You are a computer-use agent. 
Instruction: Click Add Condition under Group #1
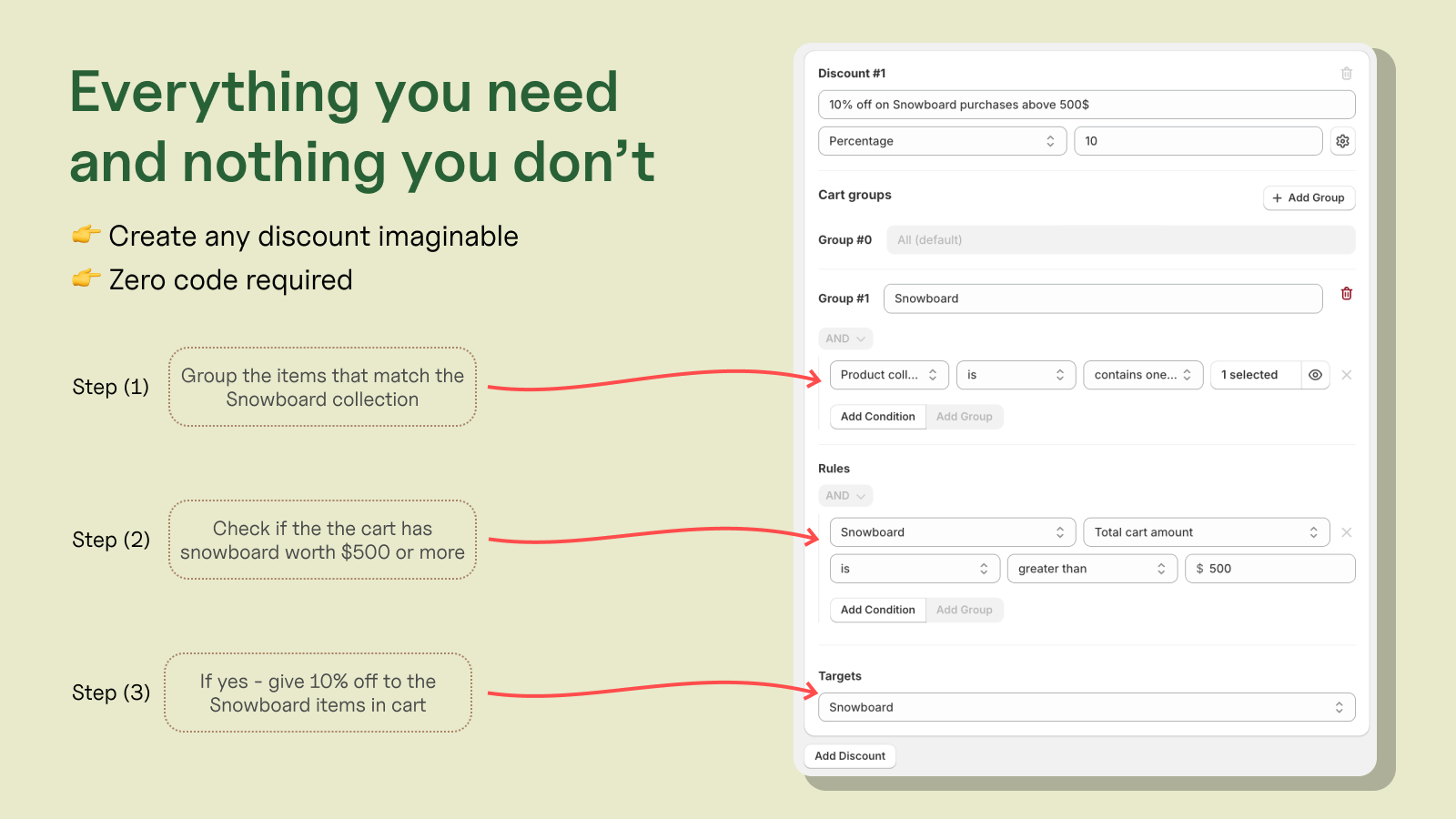(877, 417)
